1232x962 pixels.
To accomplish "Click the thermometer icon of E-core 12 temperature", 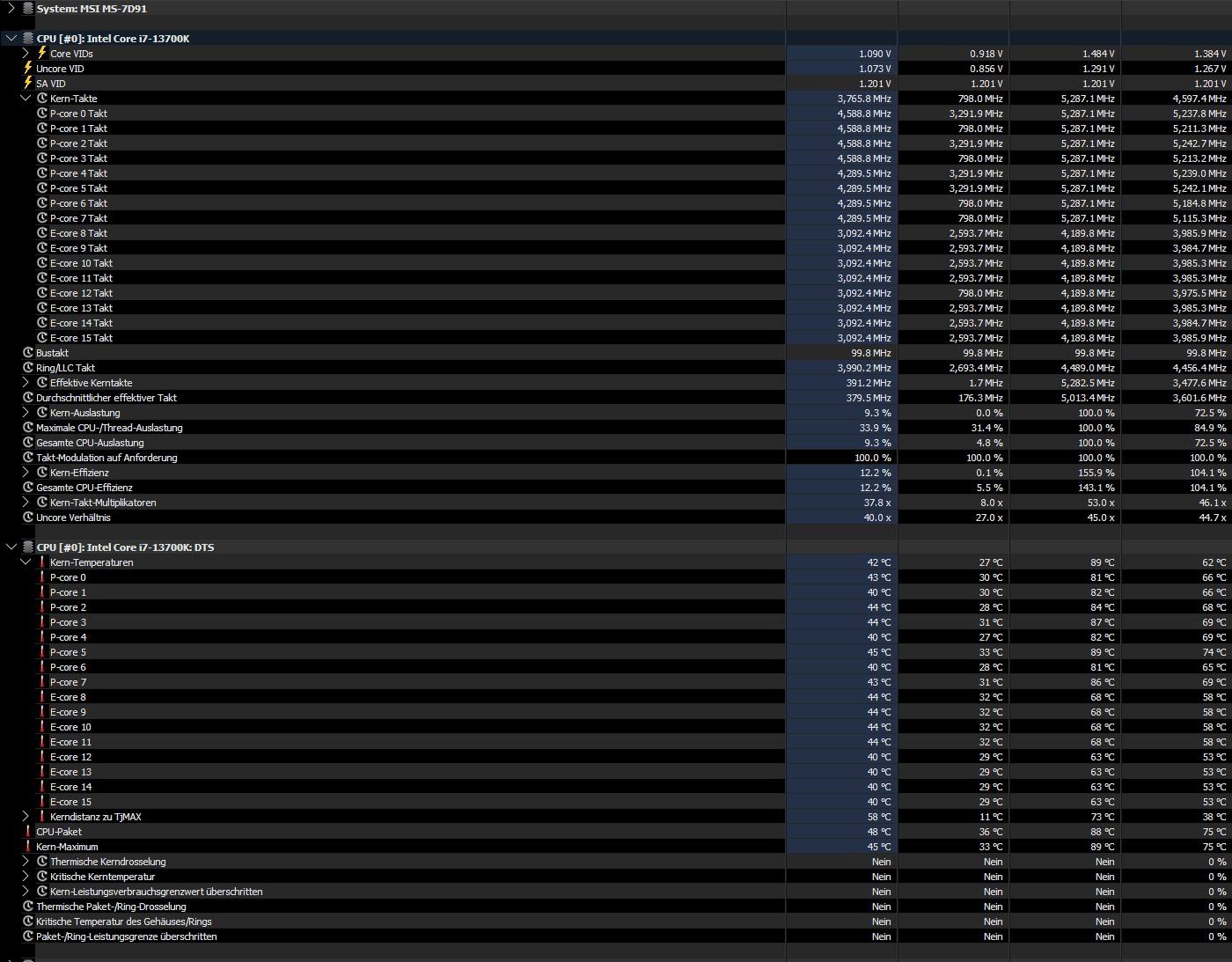I will tap(41, 757).
